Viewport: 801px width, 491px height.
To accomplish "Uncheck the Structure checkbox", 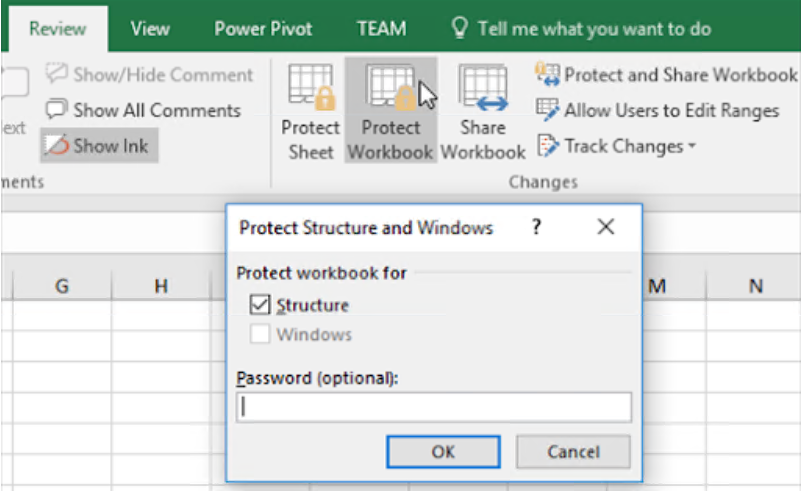I will tap(260, 305).
